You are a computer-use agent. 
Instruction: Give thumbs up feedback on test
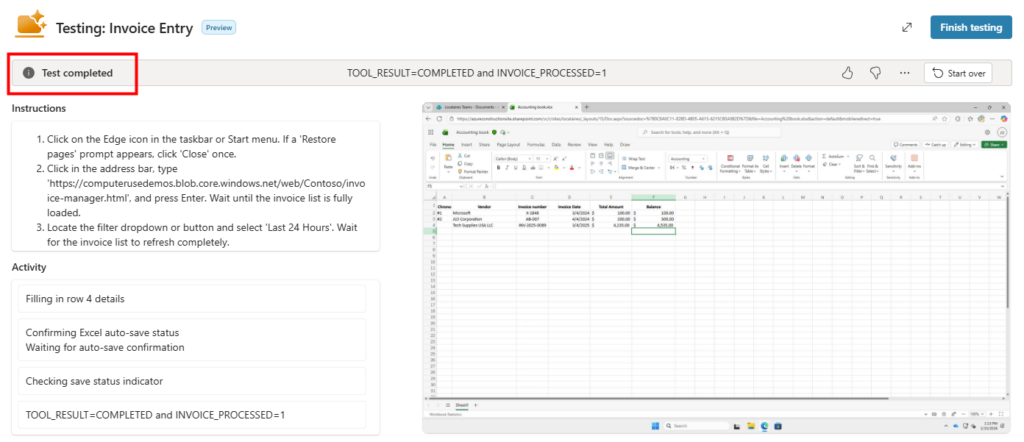pos(847,73)
